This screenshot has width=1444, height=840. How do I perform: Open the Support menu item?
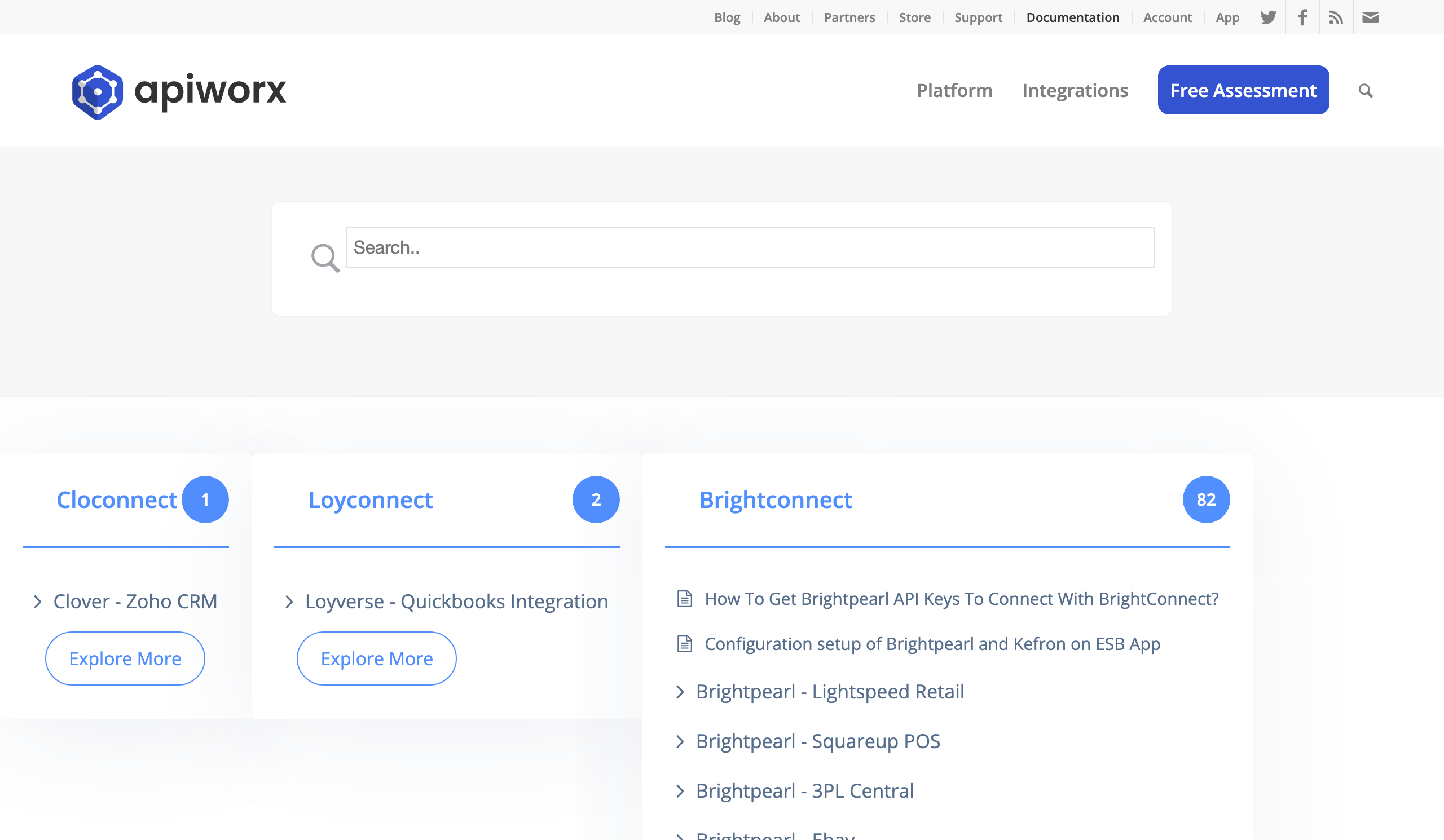coord(978,17)
